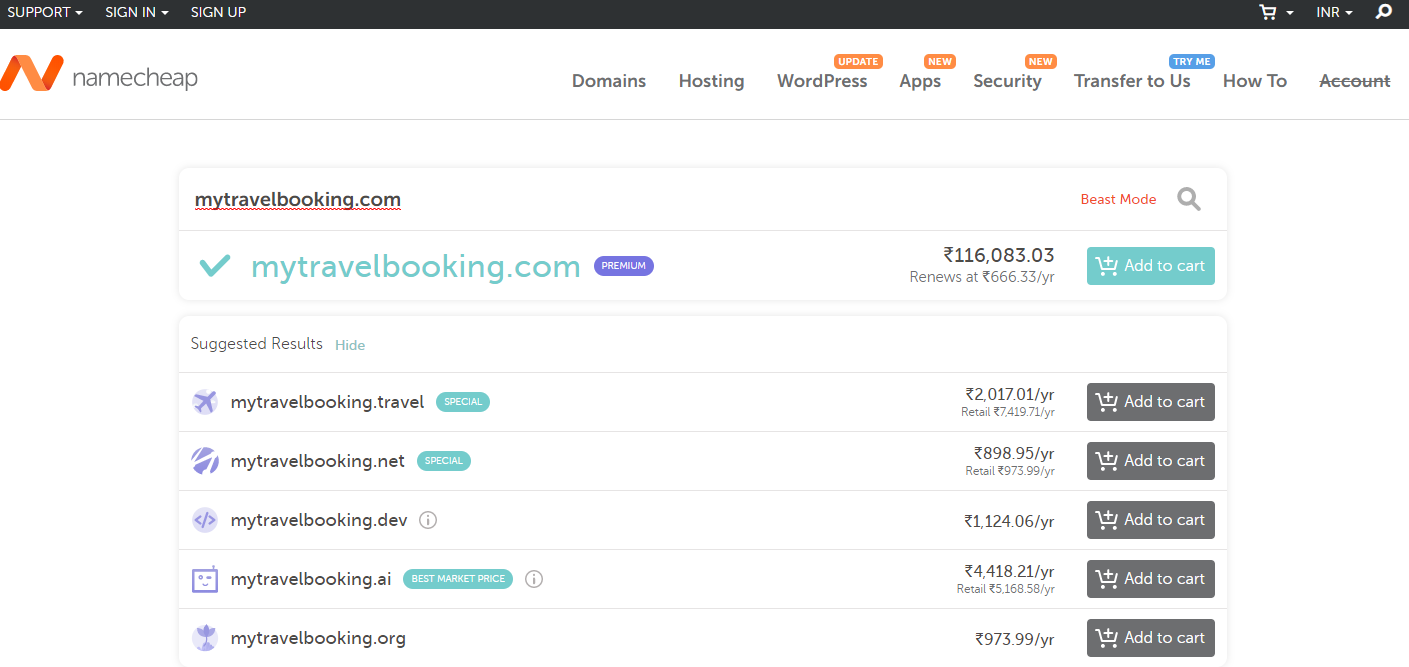This screenshot has height=667, width=1409.
Task: Click SPECIAL badge on mytravelbooking.net
Action: (444, 461)
